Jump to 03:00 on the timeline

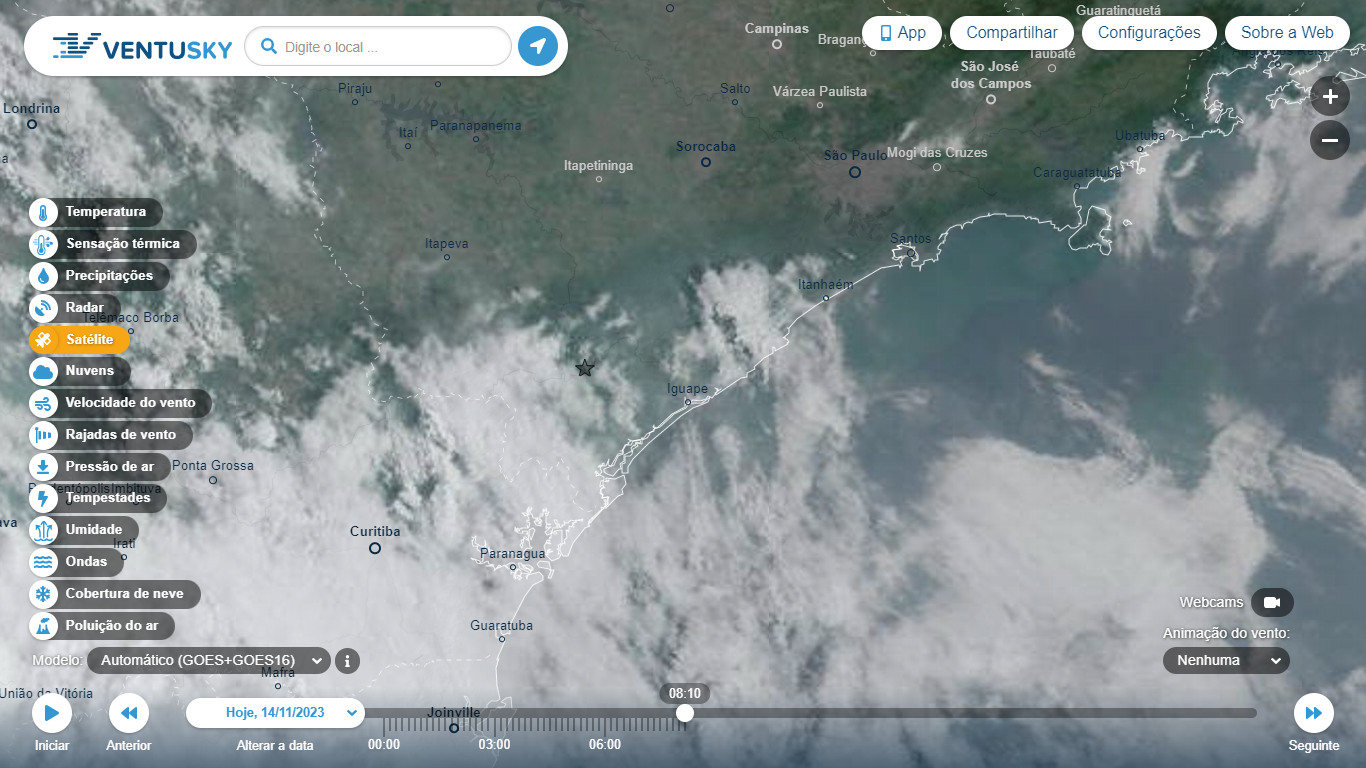pyautogui.click(x=494, y=744)
